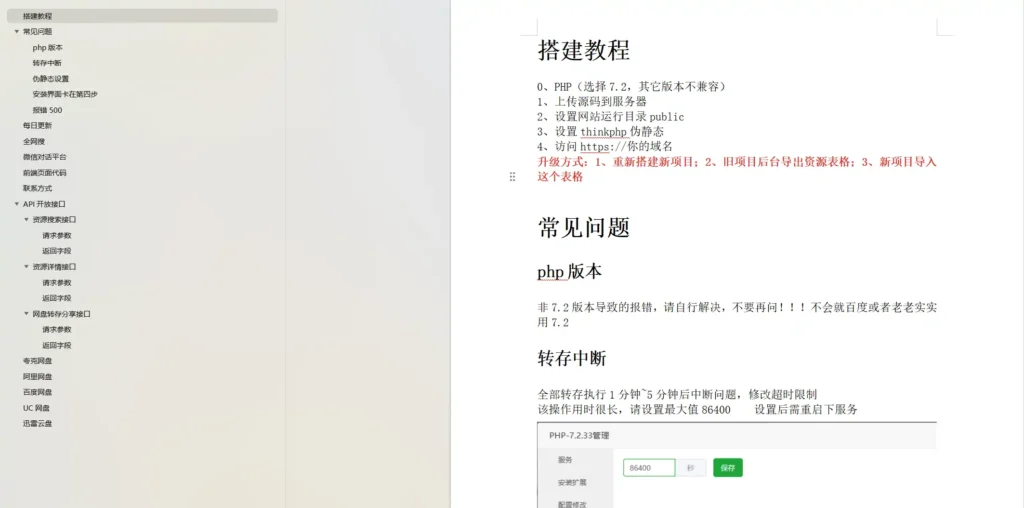Select UC 网盘 in the navigation pane
This screenshot has width=1024, height=508.
[x=36, y=407]
